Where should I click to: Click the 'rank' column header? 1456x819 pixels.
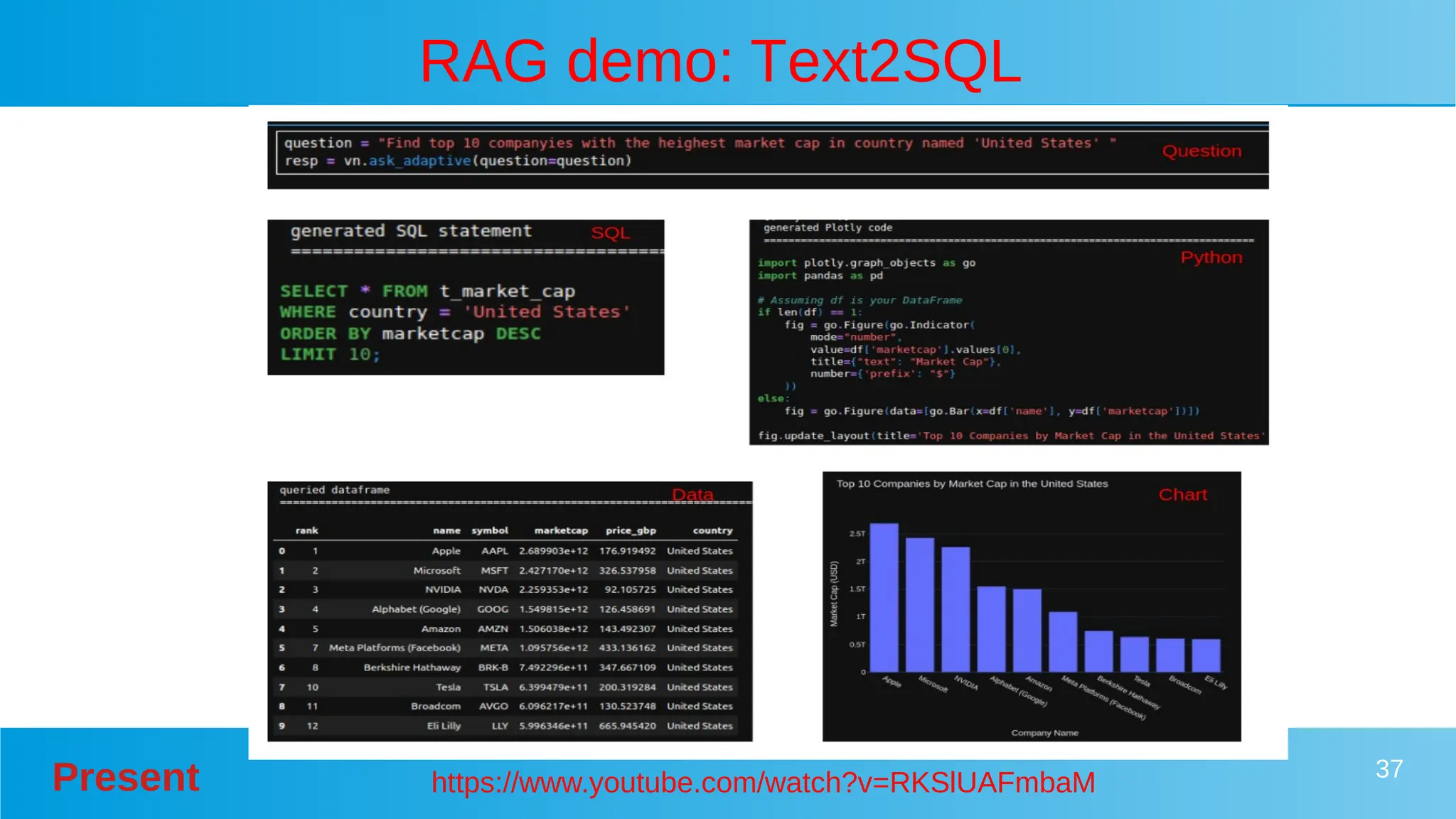(x=306, y=530)
